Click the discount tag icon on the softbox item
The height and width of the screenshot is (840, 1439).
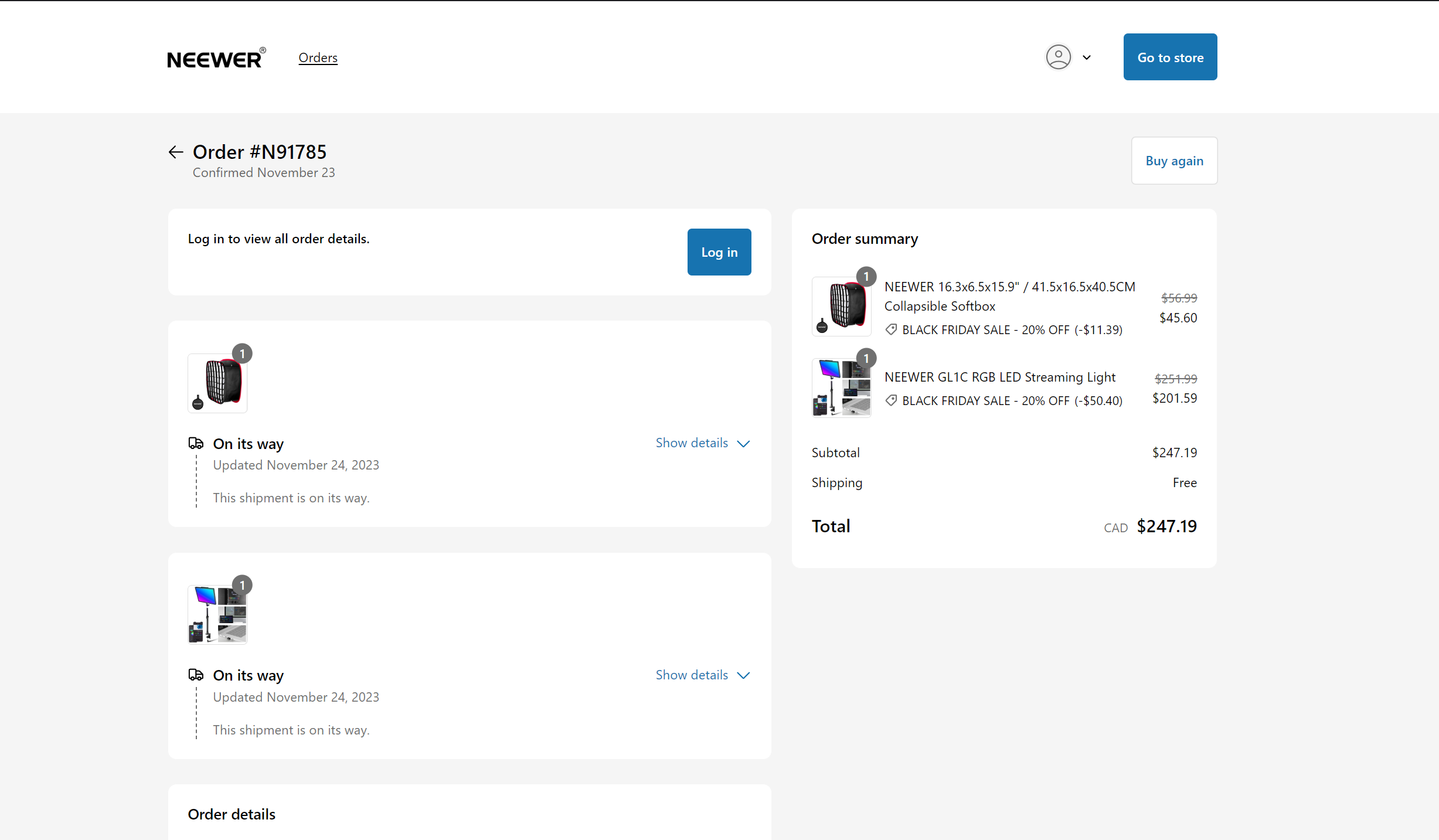click(891, 329)
